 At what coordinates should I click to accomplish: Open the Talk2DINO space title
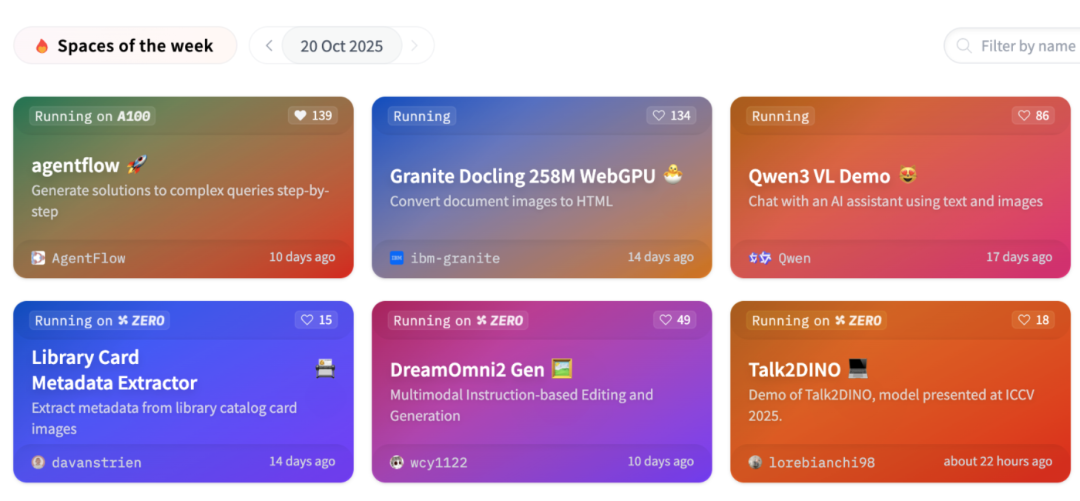[794, 369]
